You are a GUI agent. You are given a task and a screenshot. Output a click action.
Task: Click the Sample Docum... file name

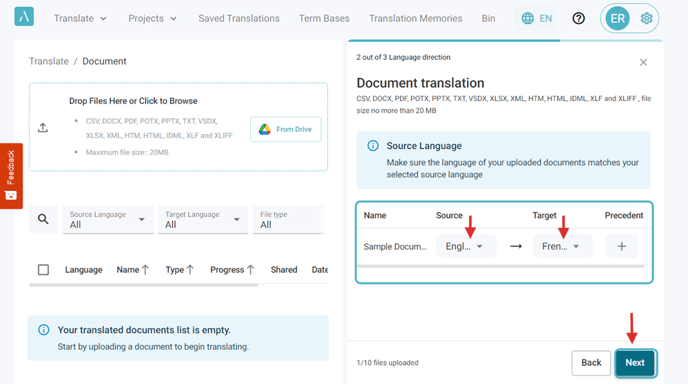[x=395, y=247]
